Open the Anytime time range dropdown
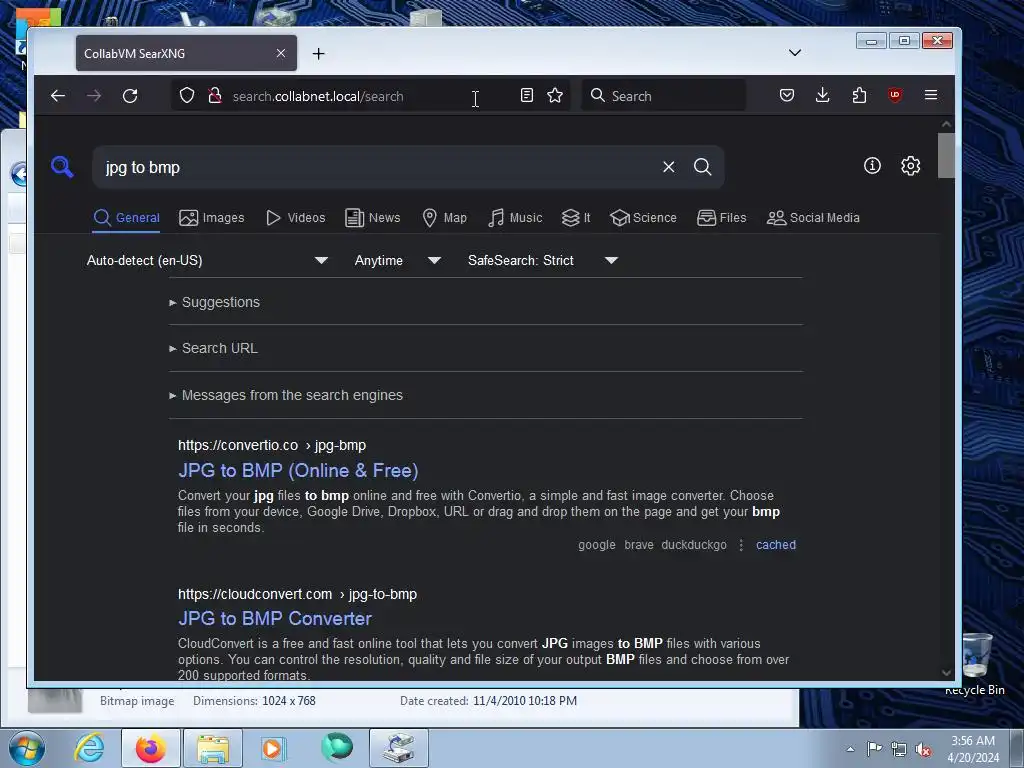Viewport: 1024px width, 768px height. (397, 261)
